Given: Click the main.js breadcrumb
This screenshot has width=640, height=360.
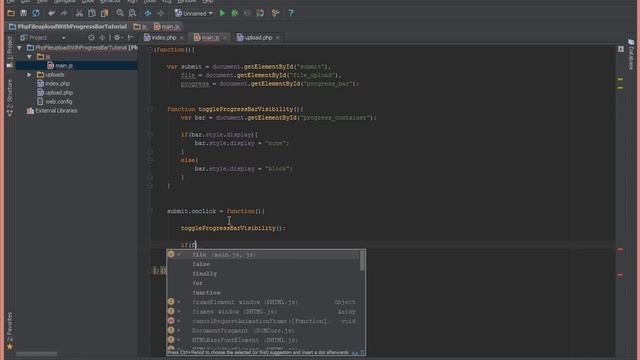Looking at the screenshot, I should (x=167, y=27).
